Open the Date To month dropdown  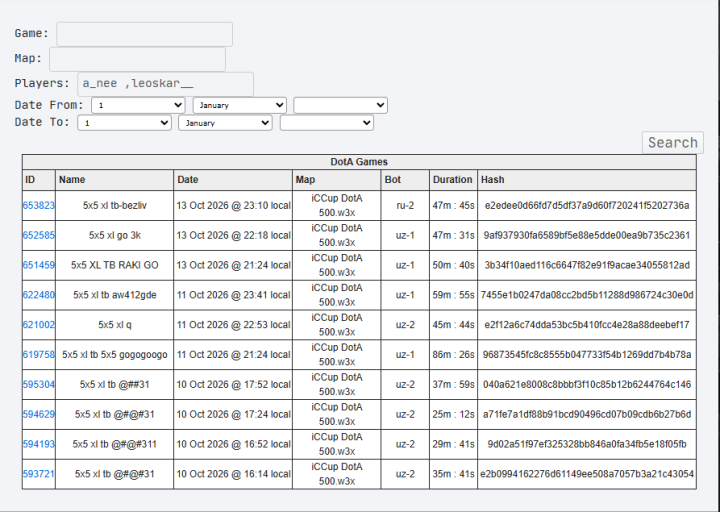pos(225,123)
